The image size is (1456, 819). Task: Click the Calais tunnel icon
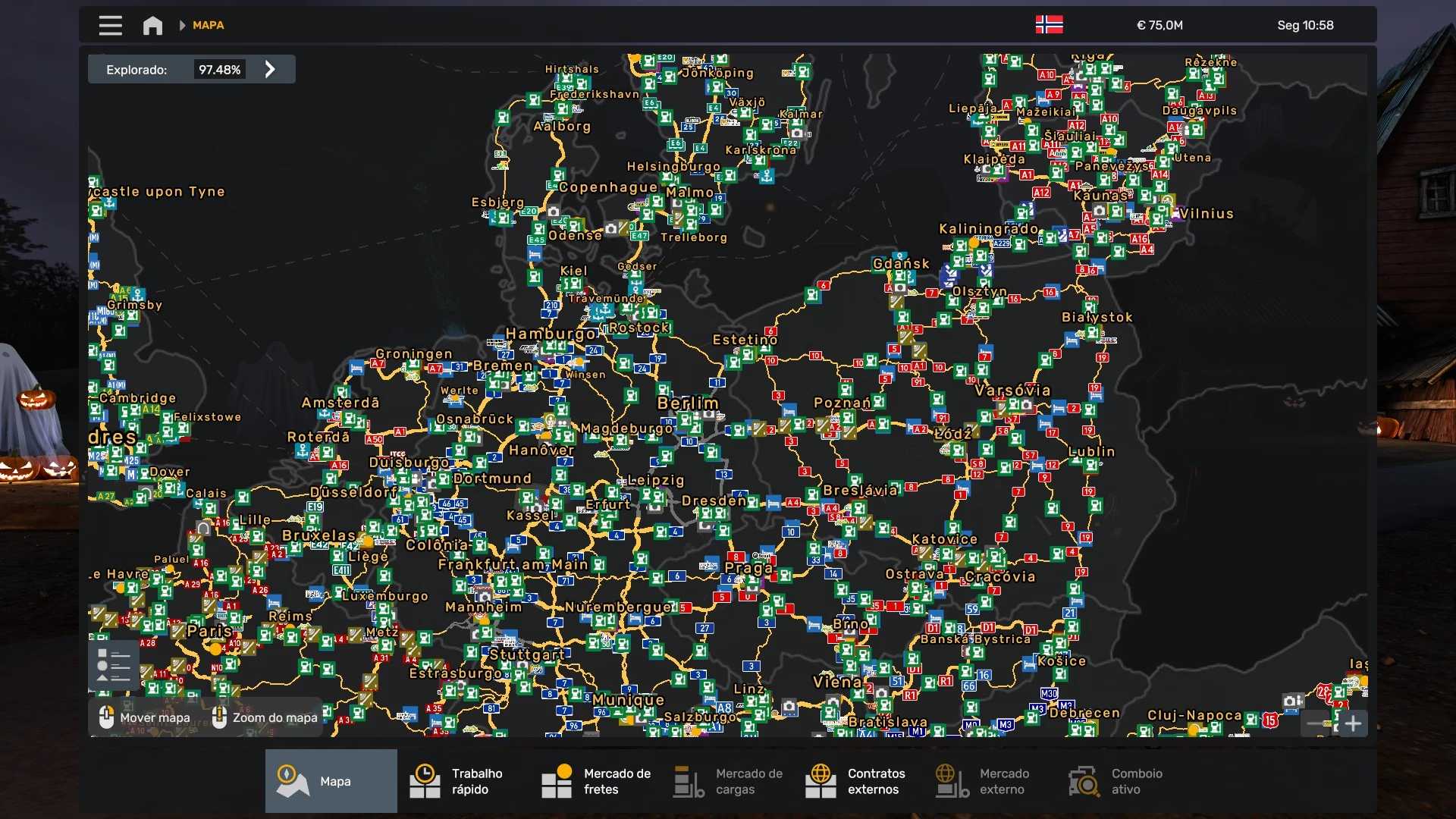pos(203,528)
